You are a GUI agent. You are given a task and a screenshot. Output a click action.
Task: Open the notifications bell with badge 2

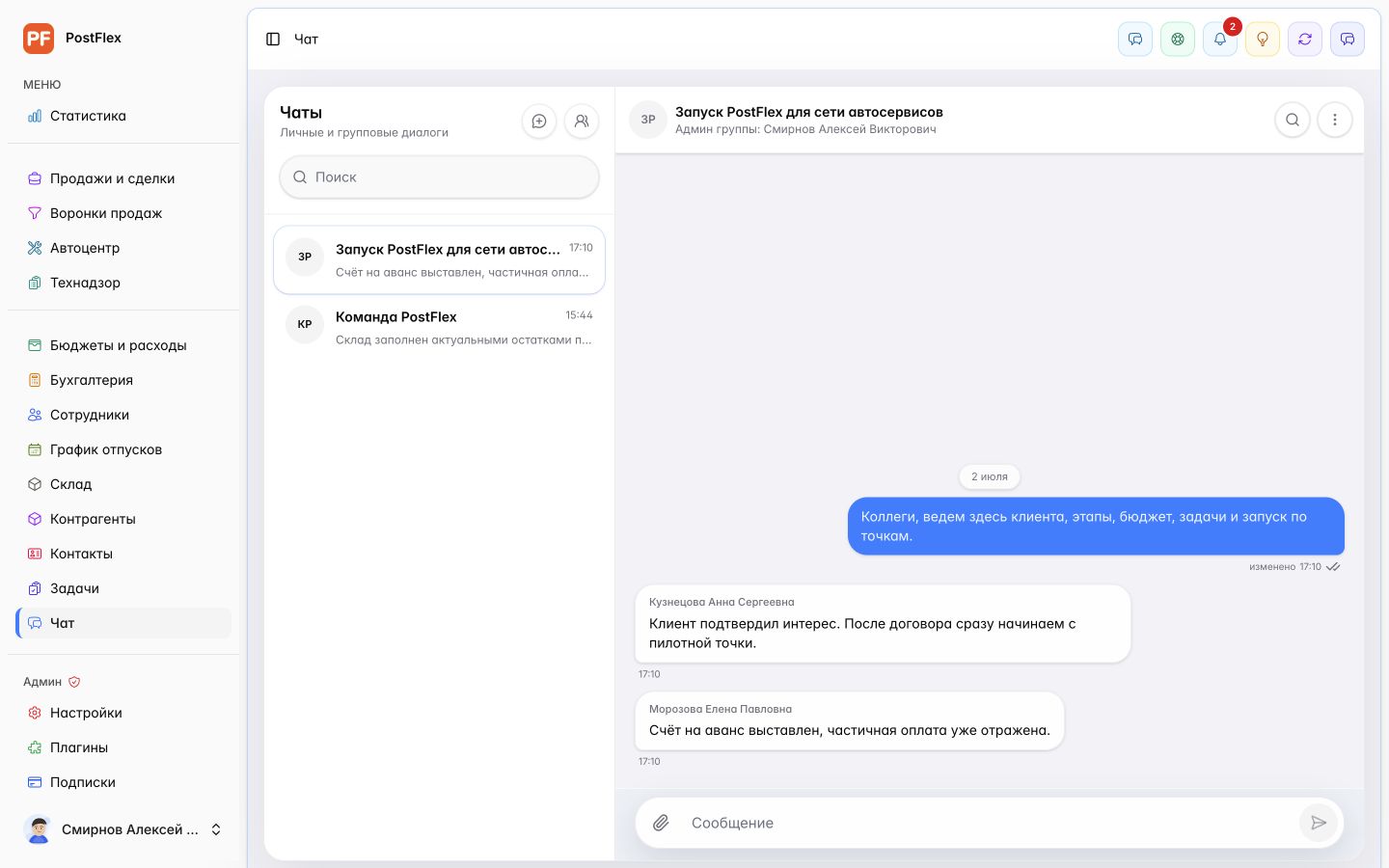pos(1220,40)
